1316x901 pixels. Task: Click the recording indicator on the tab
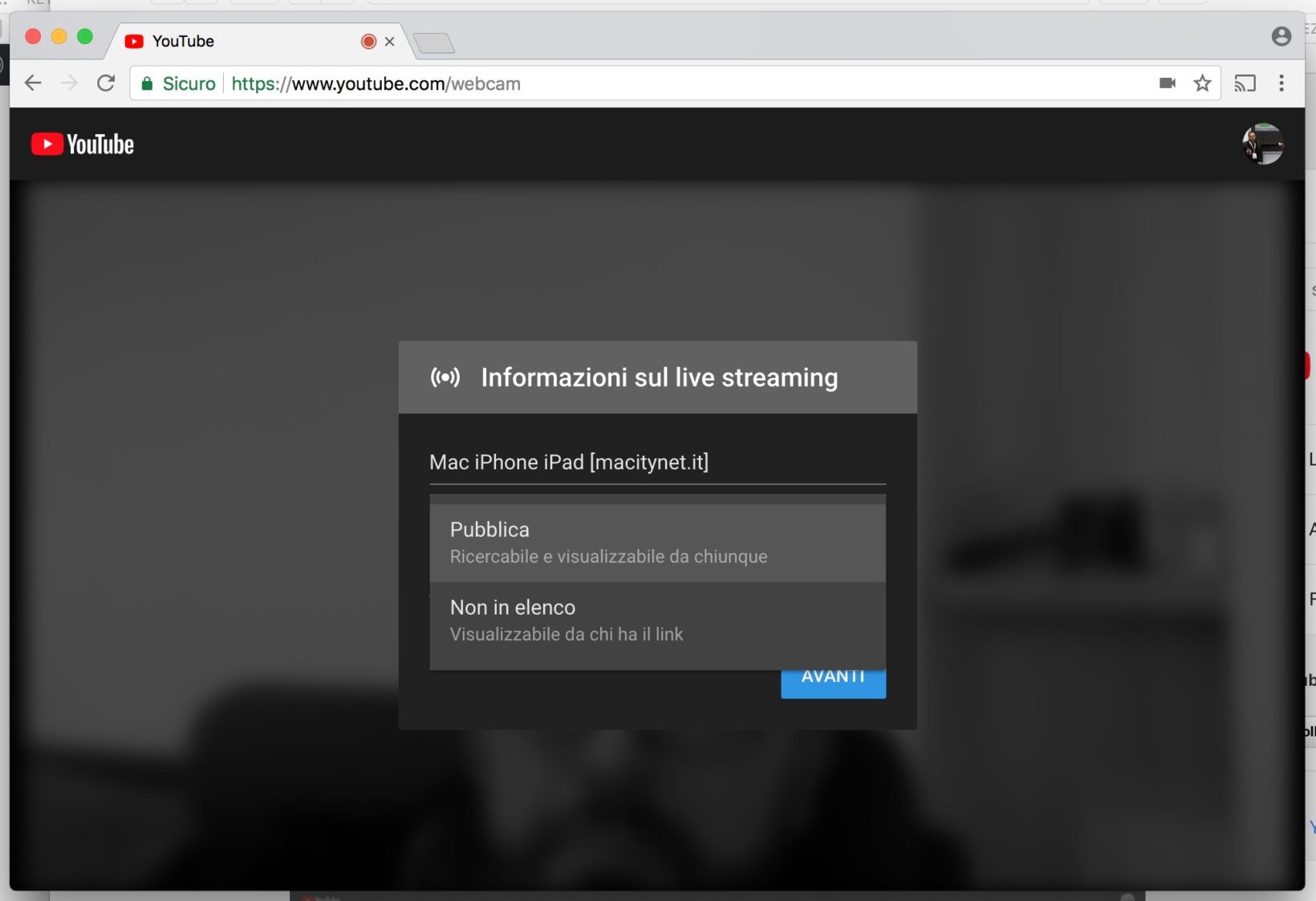(368, 42)
